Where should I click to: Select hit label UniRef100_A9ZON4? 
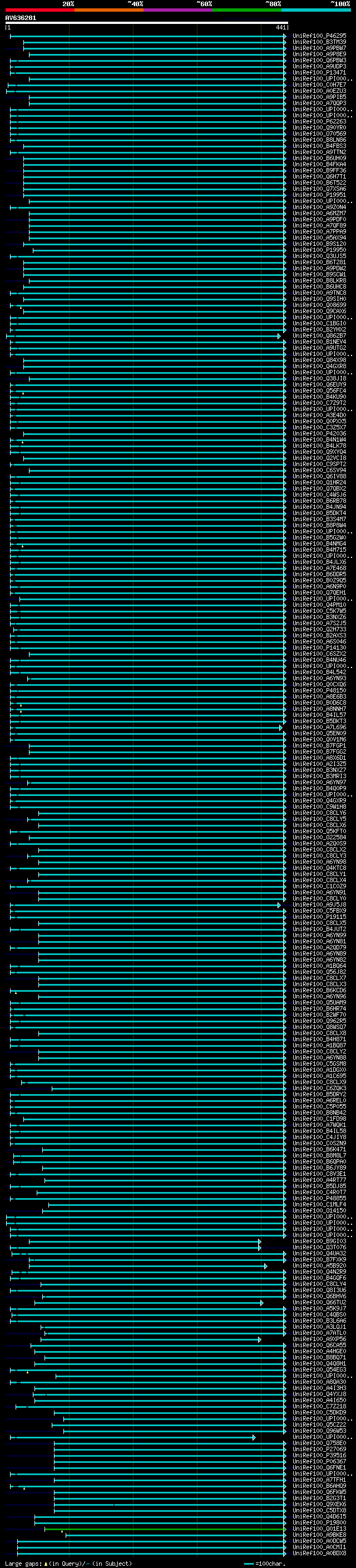[x=319, y=207]
